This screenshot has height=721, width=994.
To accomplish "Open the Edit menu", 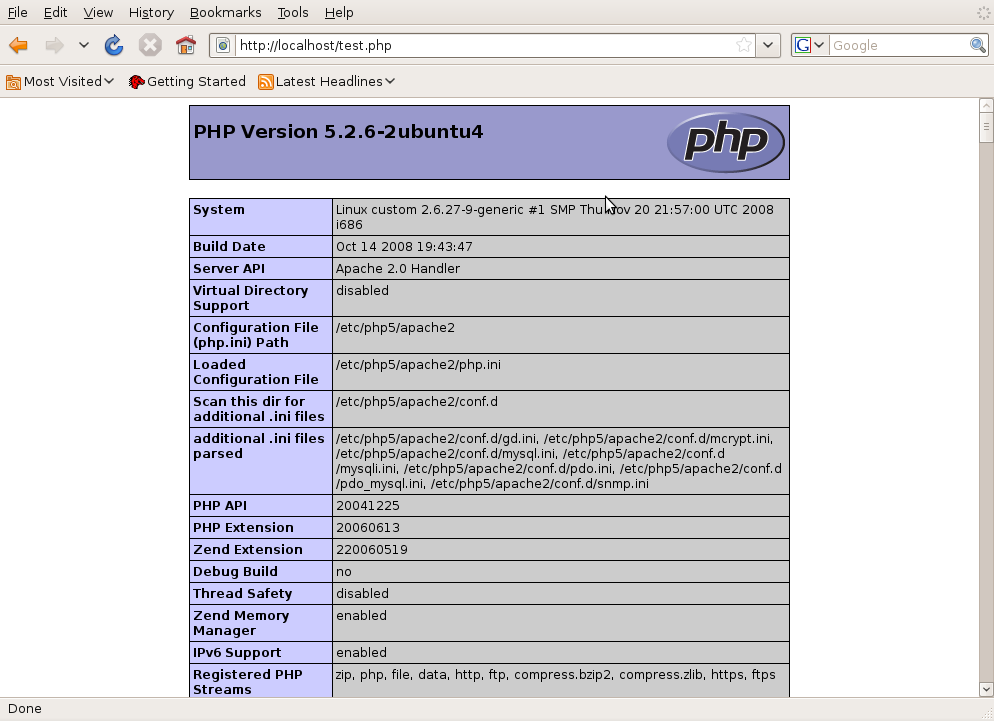I will coord(55,13).
